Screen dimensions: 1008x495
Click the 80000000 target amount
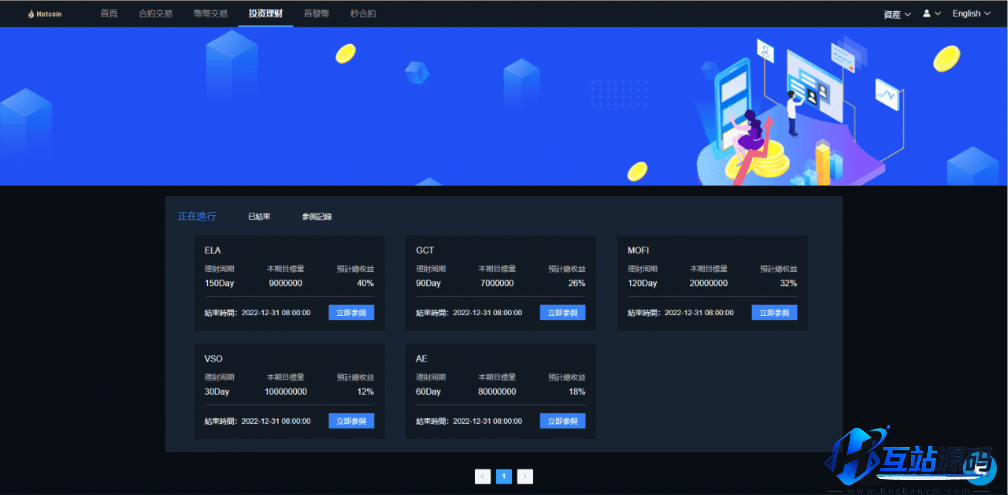pyautogui.click(x=497, y=392)
